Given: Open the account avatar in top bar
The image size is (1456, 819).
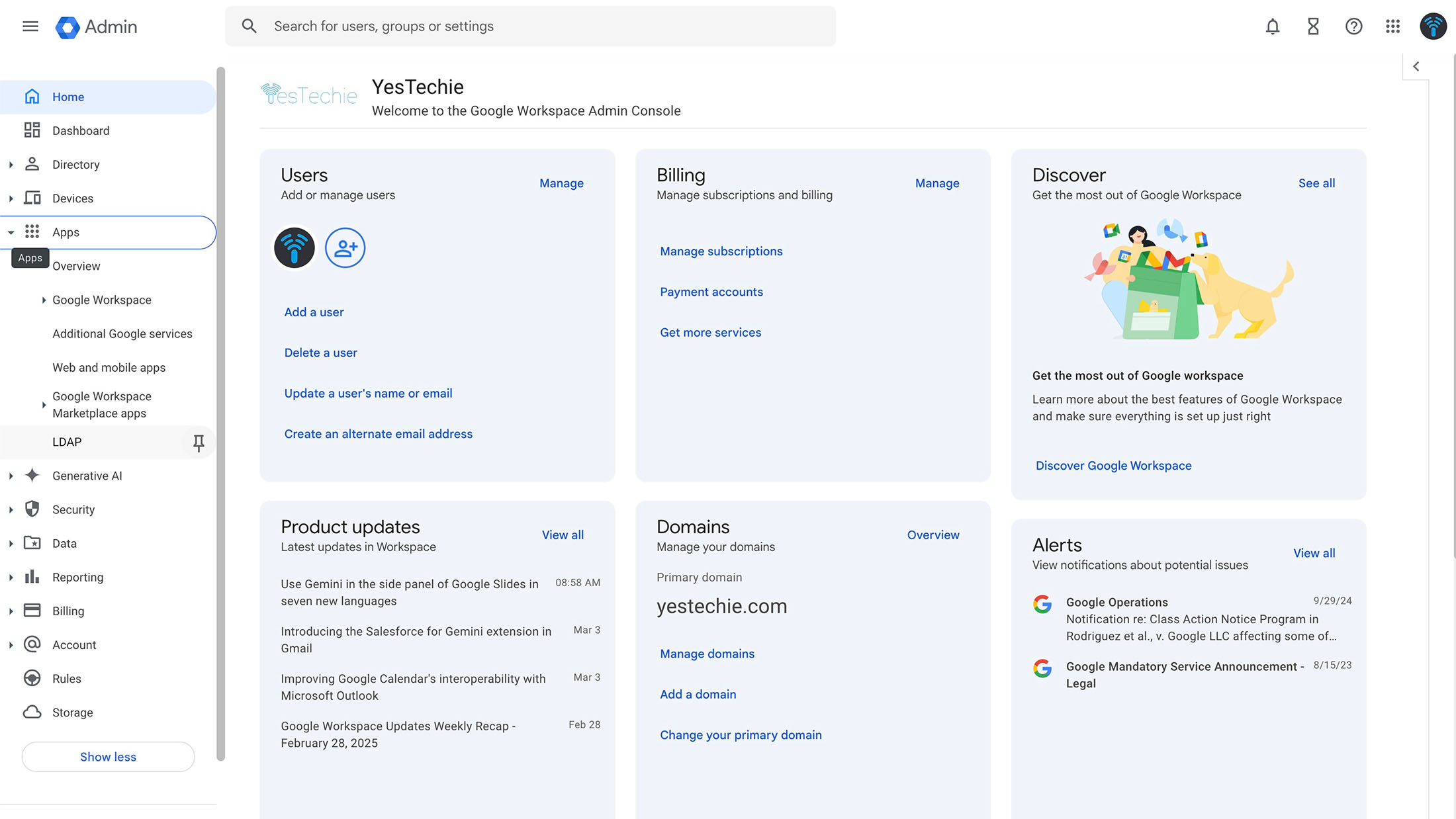Looking at the screenshot, I should pyautogui.click(x=1433, y=26).
